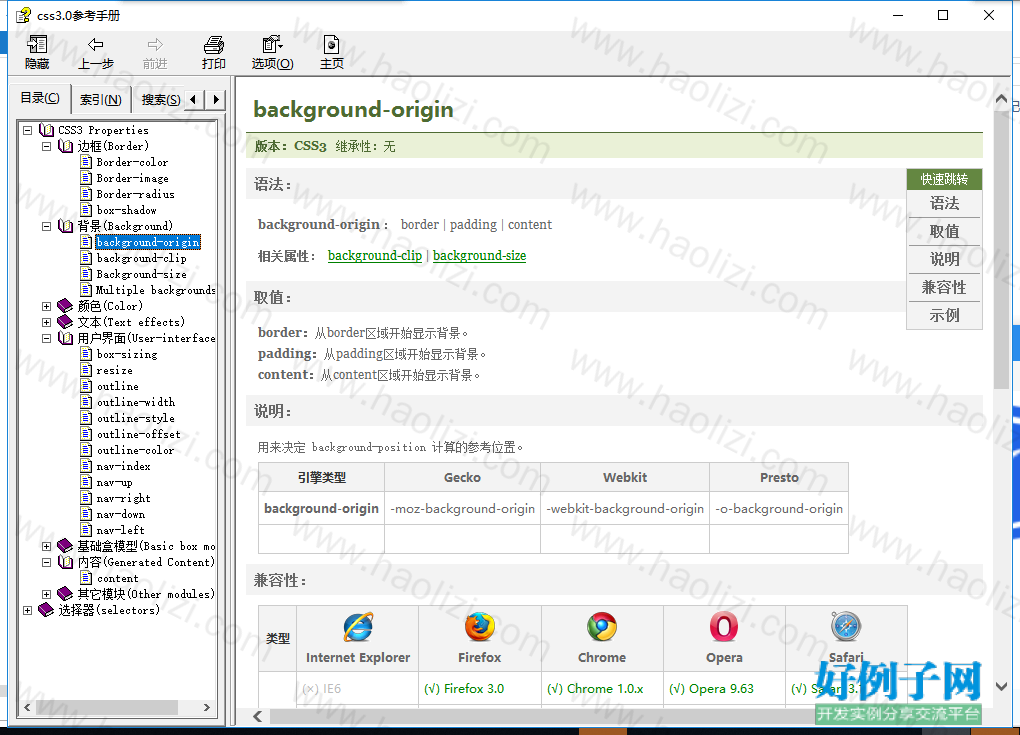Image resolution: width=1020 pixels, height=735 pixels.
Task: Collapse the 背景(Background) node
Action: tap(46, 226)
